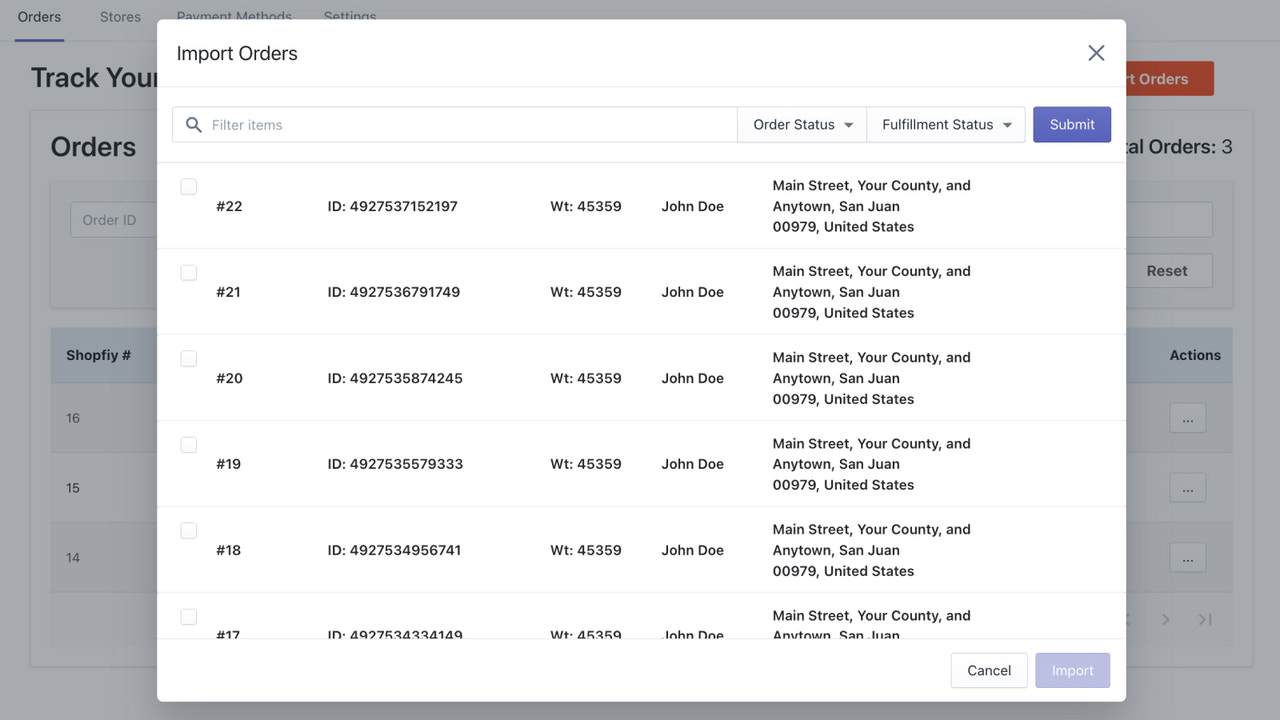This screenshot has width=1280, height=720.
Task: Cancel the Import Orders dialog
Action: pos(988,670)
